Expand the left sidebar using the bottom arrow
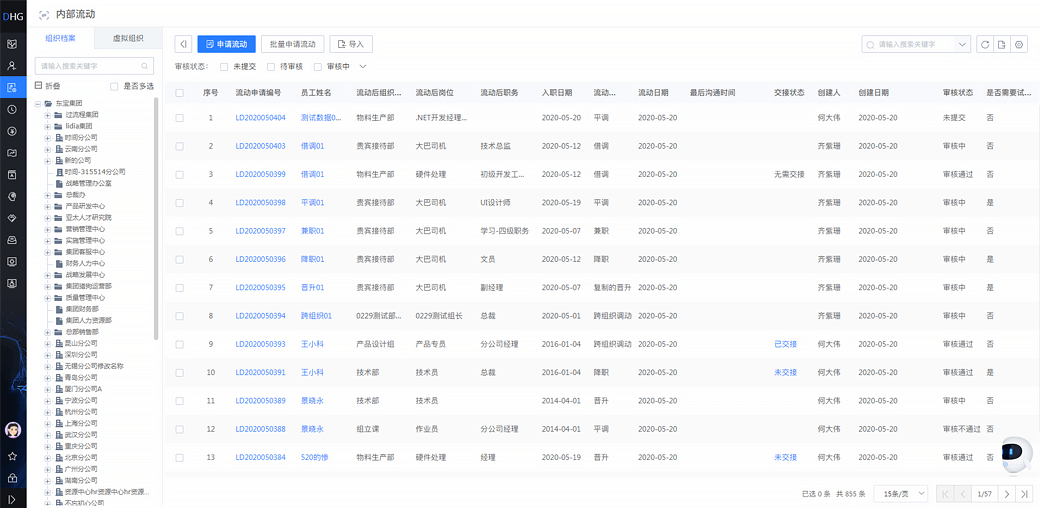Image resolution: width=1040 pixels, height=508 pixels. point(12,498)
